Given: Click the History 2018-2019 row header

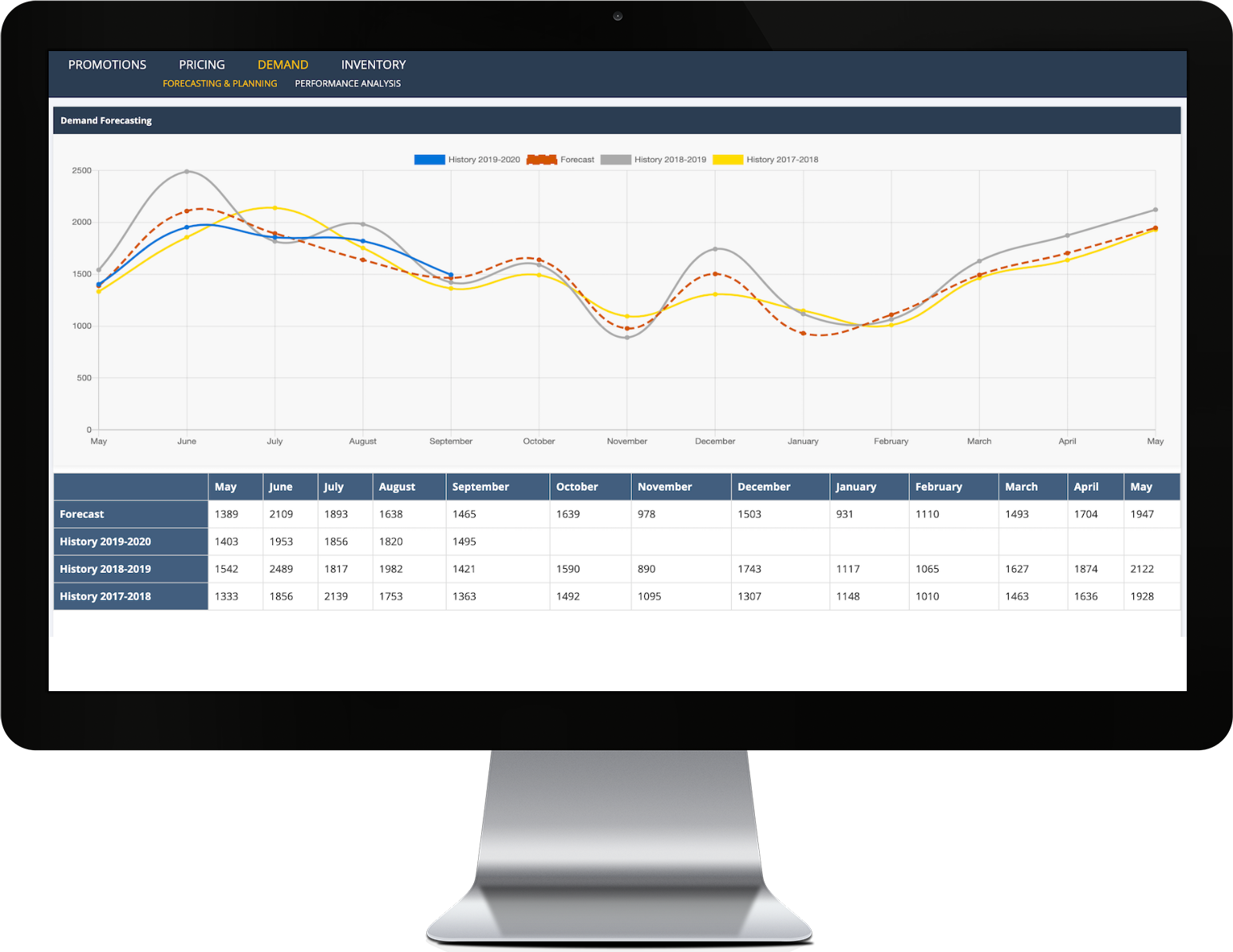Looking at the screenshot, I should point(131,569).
